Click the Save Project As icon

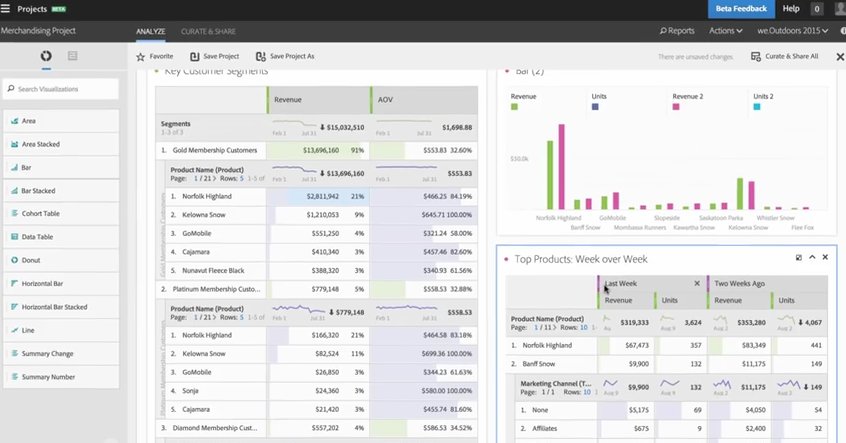261,57
